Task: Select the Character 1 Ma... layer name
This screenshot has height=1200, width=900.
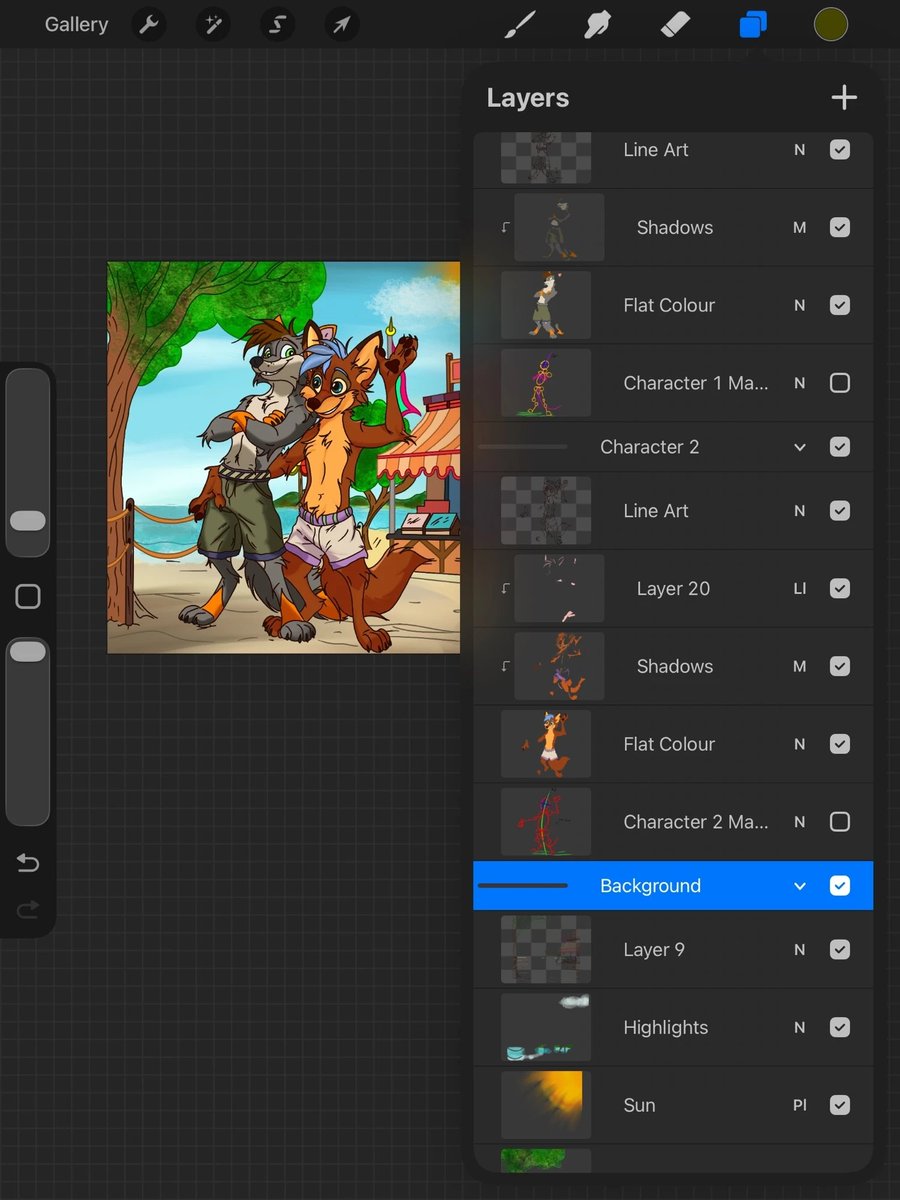Action: tap(696, 383)
